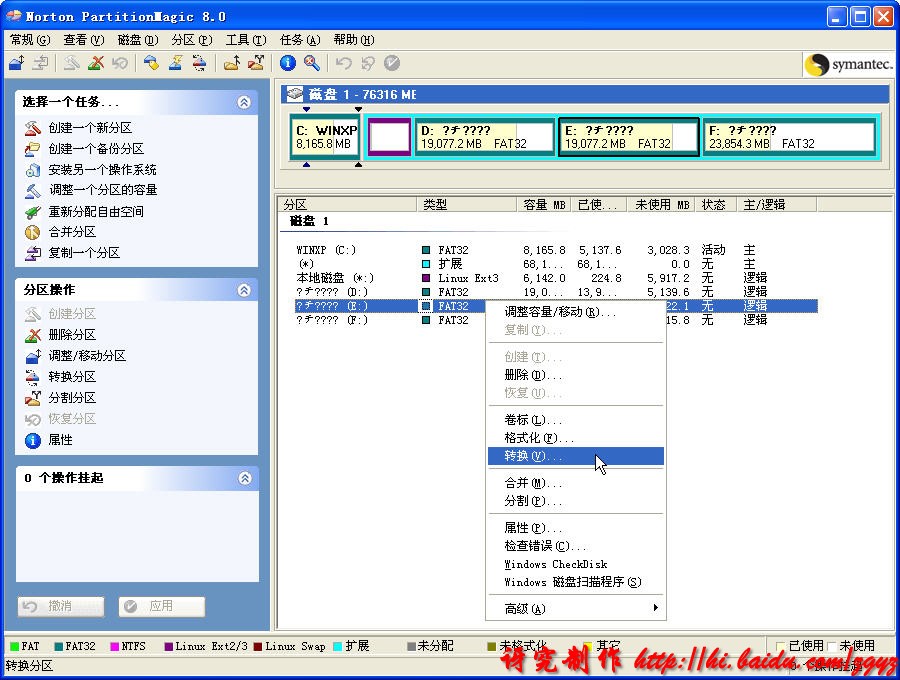Choose 删除(D)... in context menu
This screenshot has height=680, width=900.
(576, 375)
